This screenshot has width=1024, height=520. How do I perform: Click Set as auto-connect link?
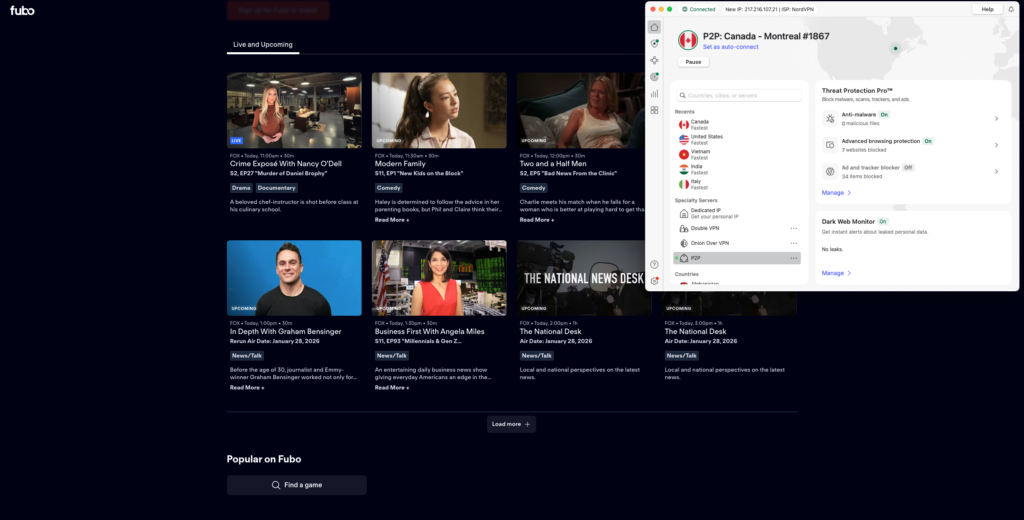click(x=730, y=47)
